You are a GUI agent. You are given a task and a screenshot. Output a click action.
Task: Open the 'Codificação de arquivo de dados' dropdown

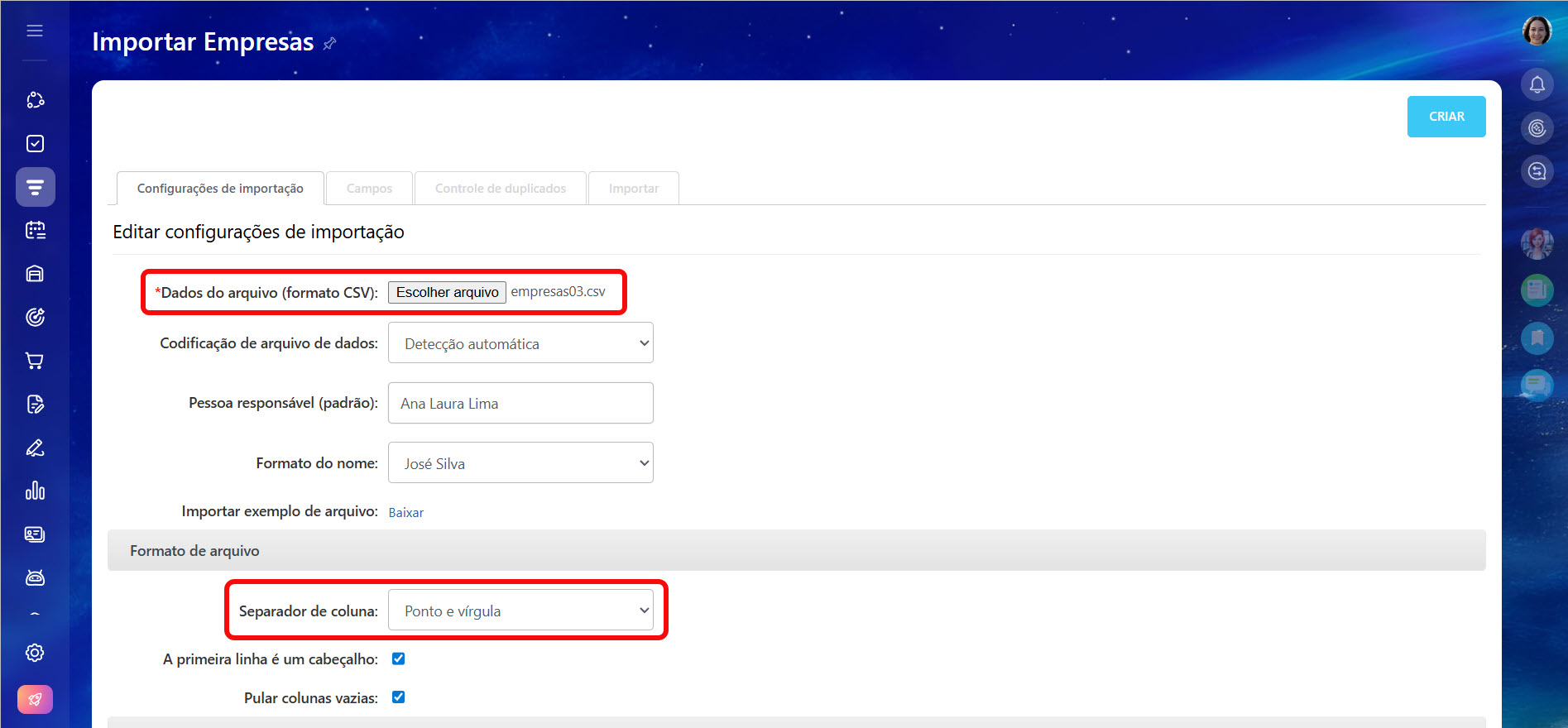point(520,343)
